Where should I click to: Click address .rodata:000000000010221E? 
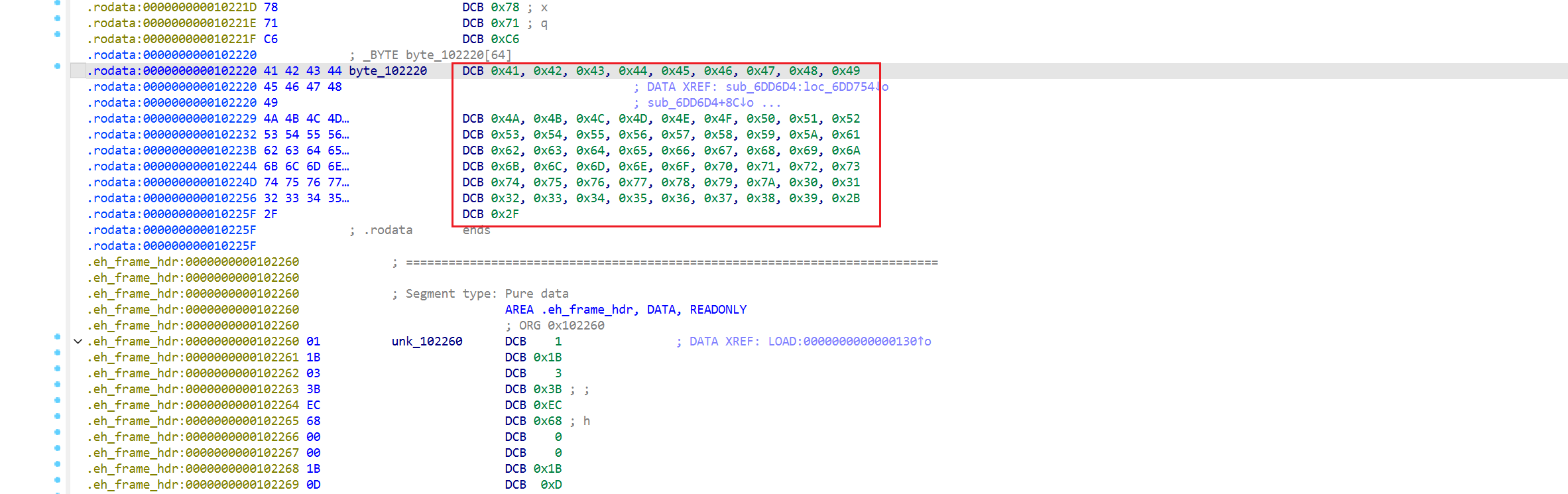click(x=172, y=23)
